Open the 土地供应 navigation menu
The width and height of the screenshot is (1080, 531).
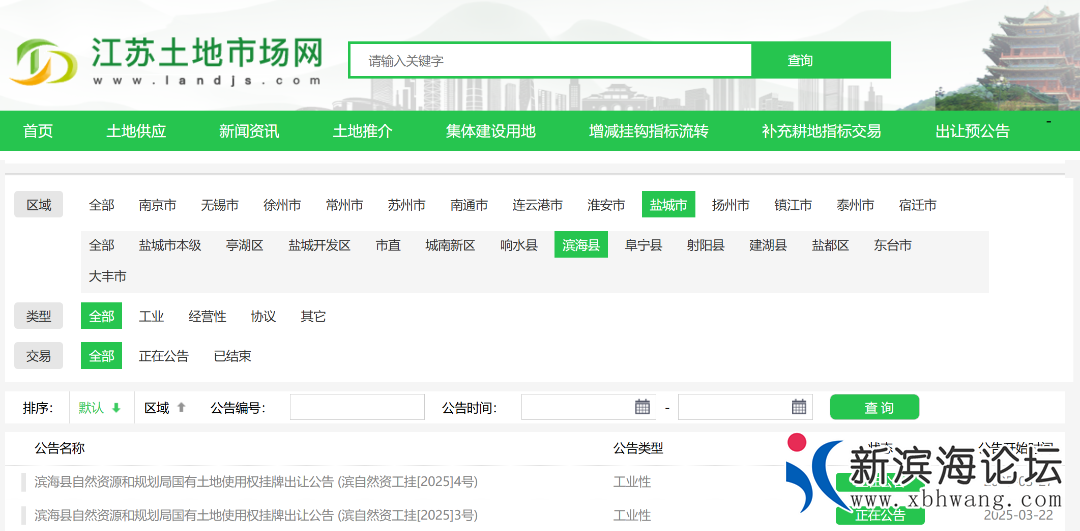coord(136,131)
